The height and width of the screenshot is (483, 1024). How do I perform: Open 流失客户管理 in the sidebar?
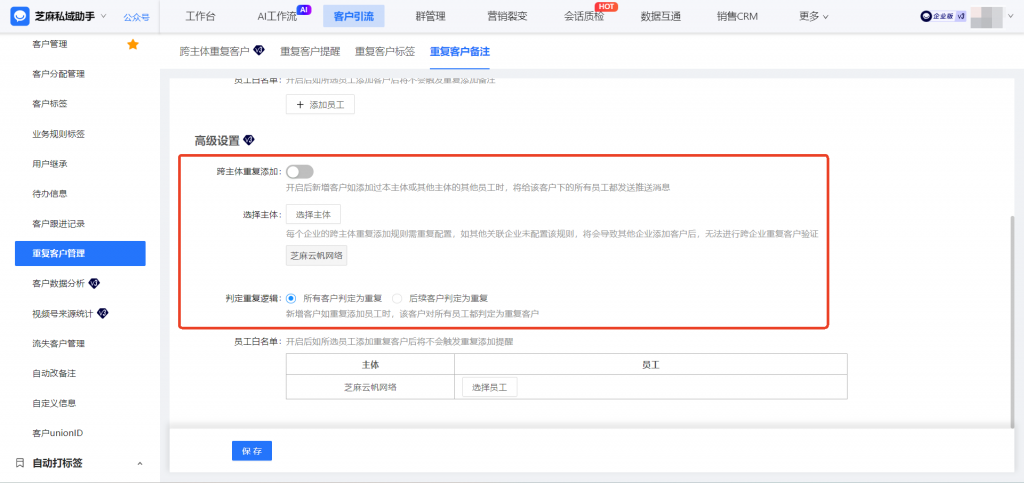coord(58,343)
